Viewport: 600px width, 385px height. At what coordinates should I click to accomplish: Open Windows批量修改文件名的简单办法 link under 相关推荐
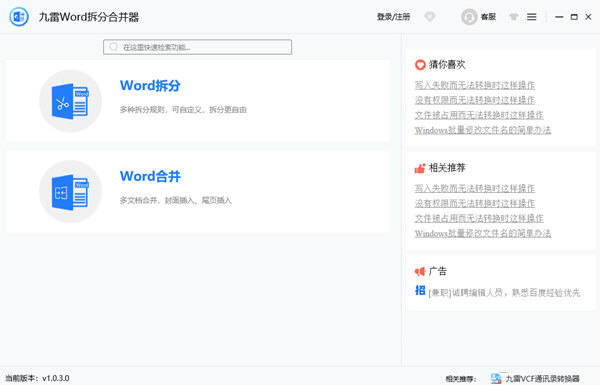click(483, 233)
